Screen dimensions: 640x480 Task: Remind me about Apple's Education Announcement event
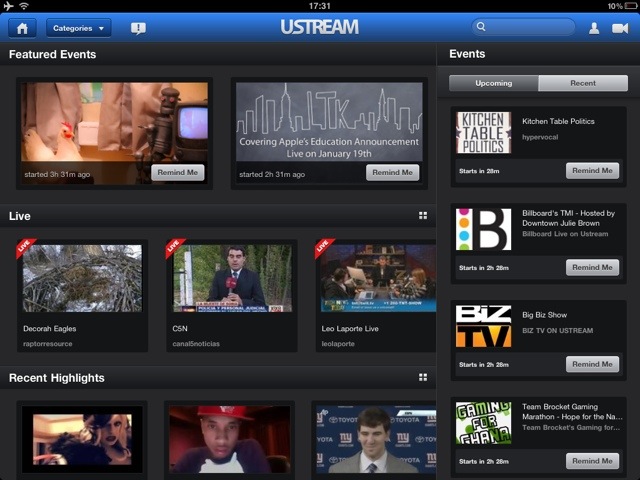(392, 172)
